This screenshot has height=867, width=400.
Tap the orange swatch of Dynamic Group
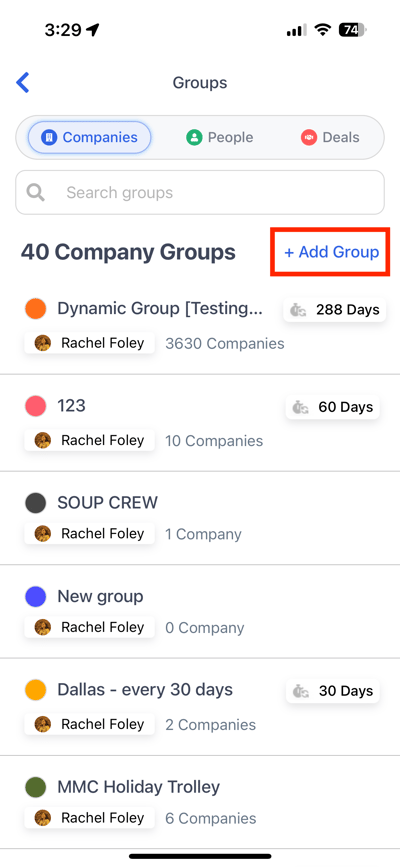pos(35,309)
